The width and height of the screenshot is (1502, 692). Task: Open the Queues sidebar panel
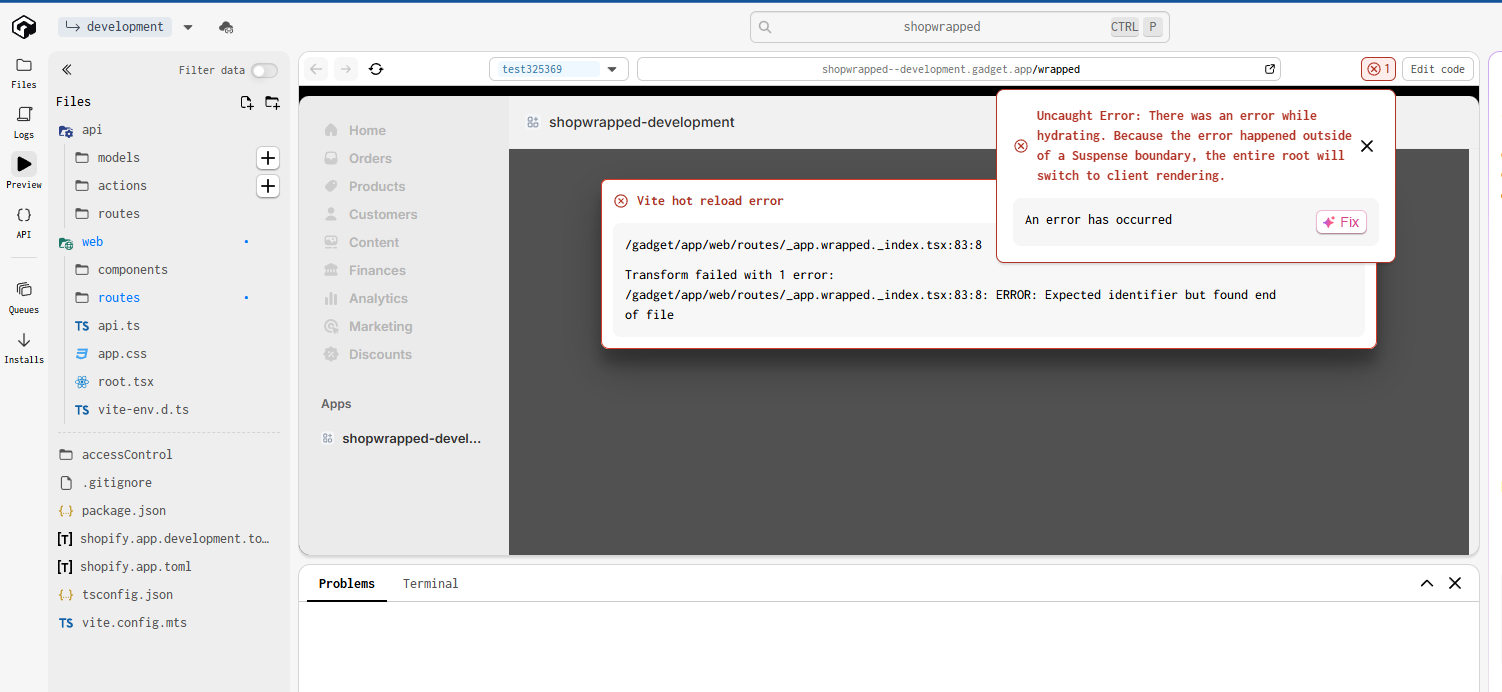point(24,297)
